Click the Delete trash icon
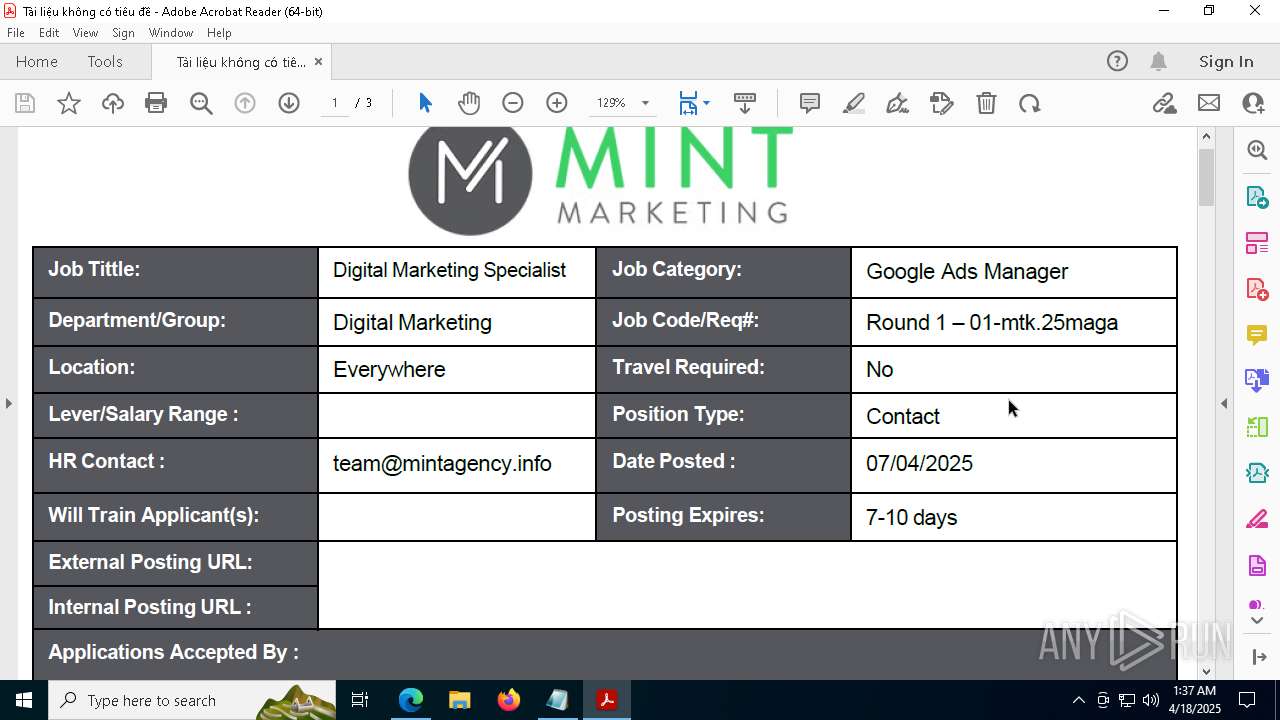The width and height of the screenshot is (1280, 720). point(986,103)
